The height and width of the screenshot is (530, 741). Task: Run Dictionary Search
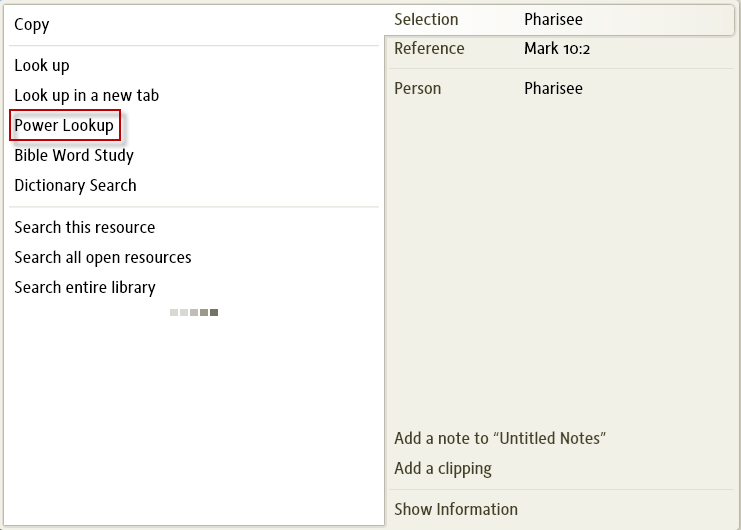[x=75, y=186]
